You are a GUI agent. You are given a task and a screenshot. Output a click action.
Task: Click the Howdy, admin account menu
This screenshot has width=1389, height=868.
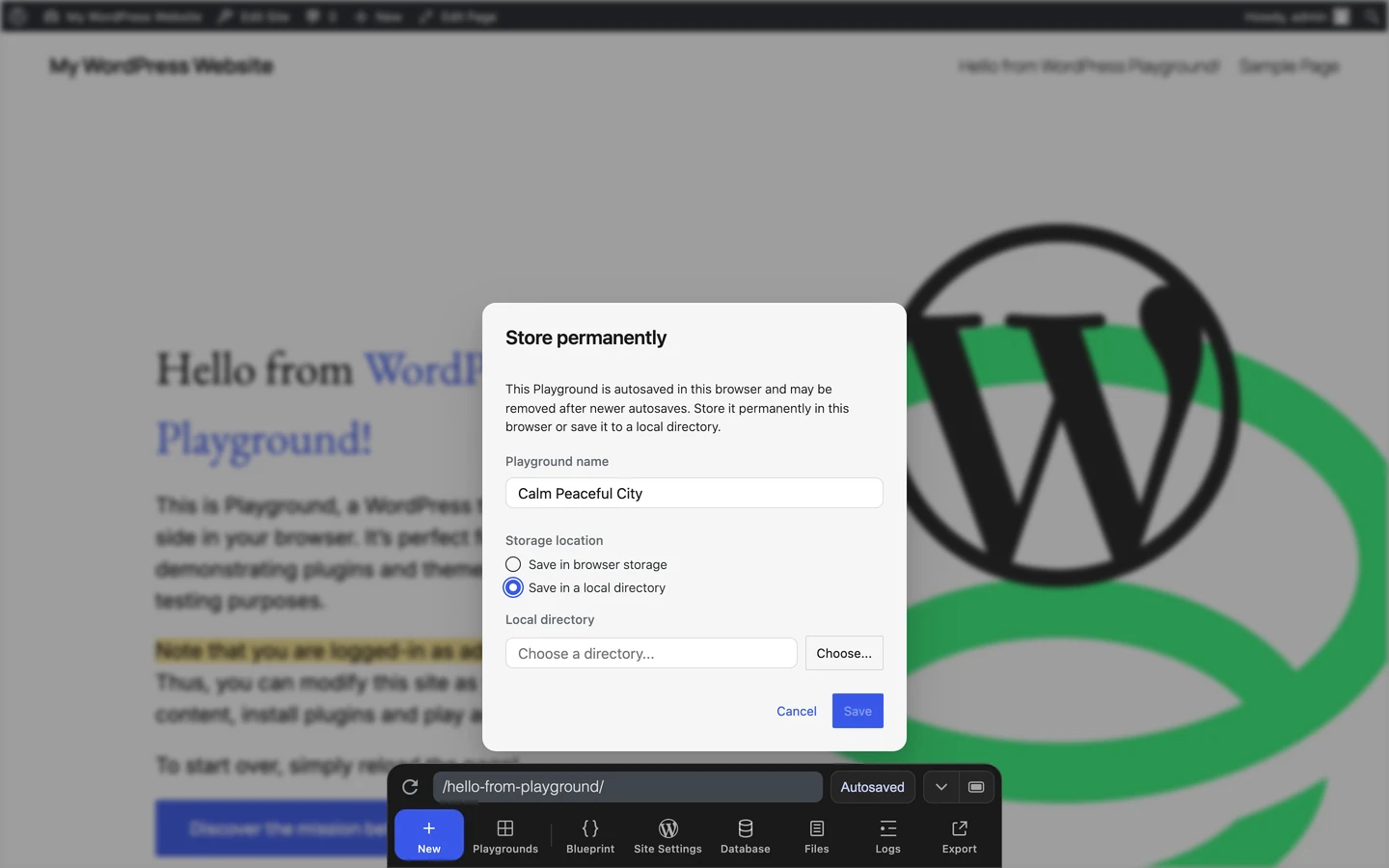tap(1296, 16)
